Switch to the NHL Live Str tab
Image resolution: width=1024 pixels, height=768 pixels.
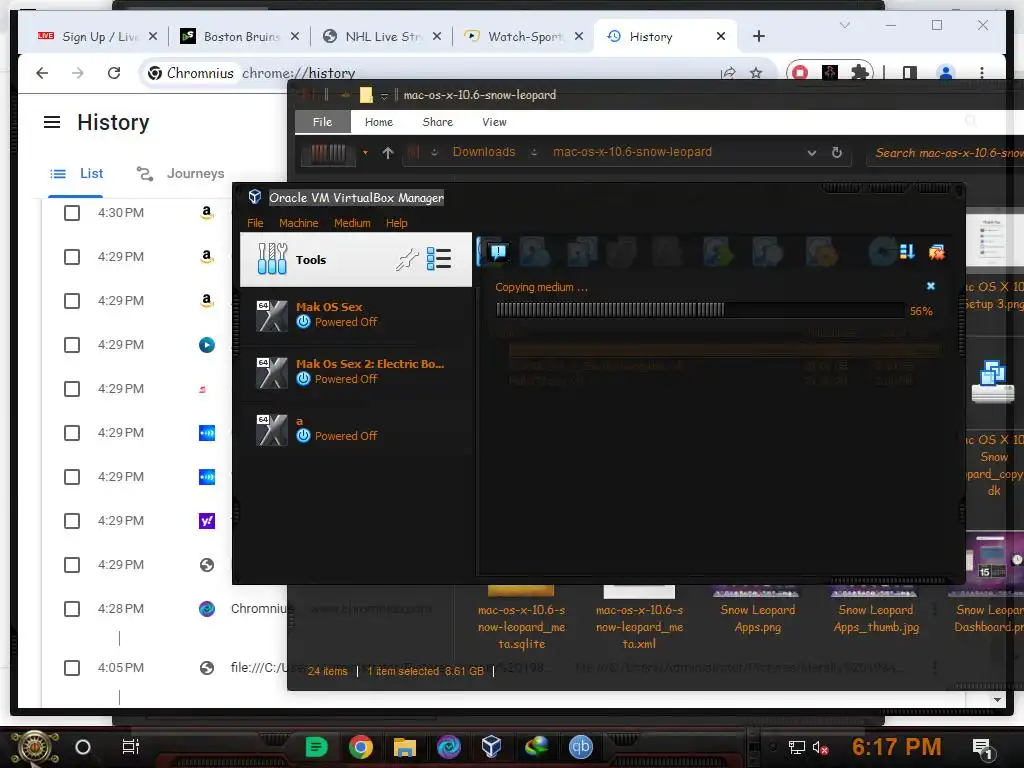coord(381,37)
